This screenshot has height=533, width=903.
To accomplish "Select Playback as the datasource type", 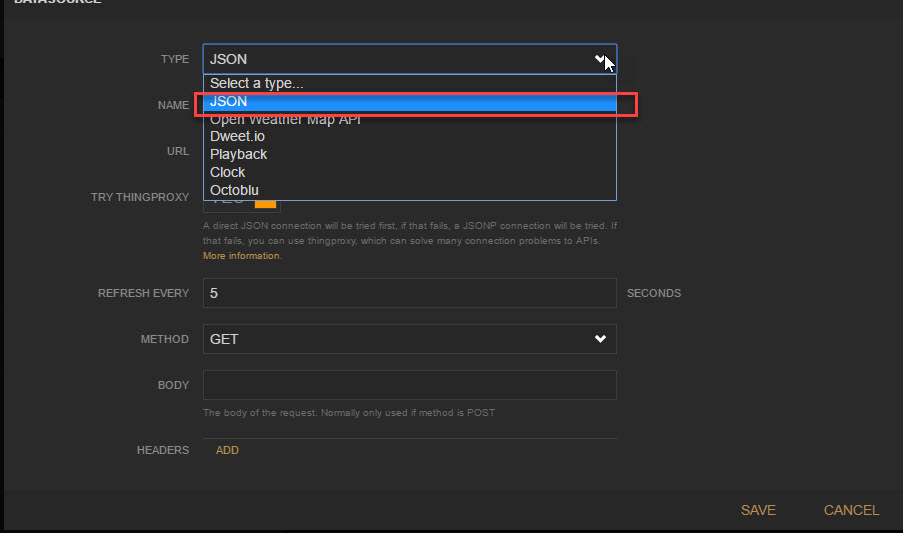I will 239,154.
